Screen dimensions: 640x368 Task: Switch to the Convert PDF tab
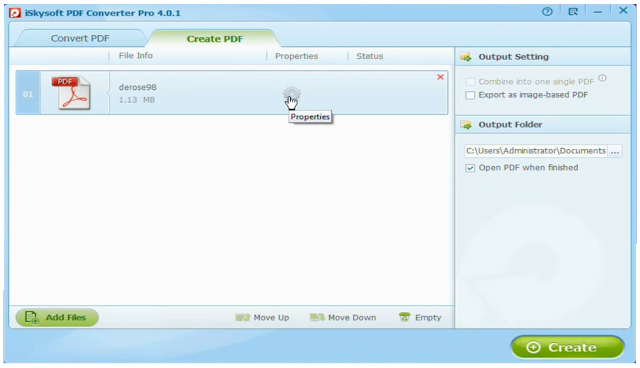80,38
